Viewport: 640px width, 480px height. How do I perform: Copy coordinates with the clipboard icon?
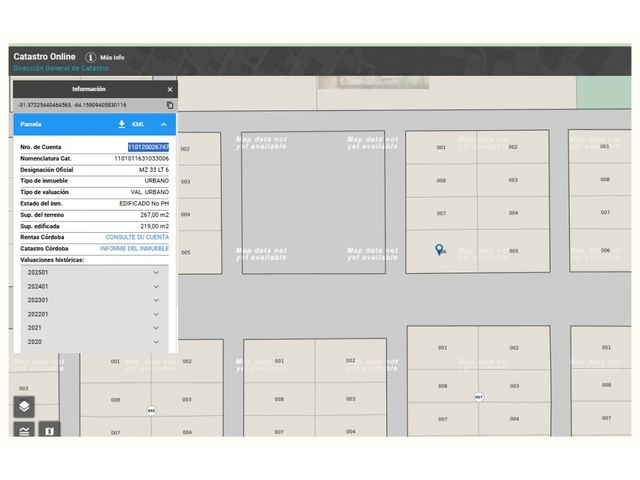click(x=170, y=105)
